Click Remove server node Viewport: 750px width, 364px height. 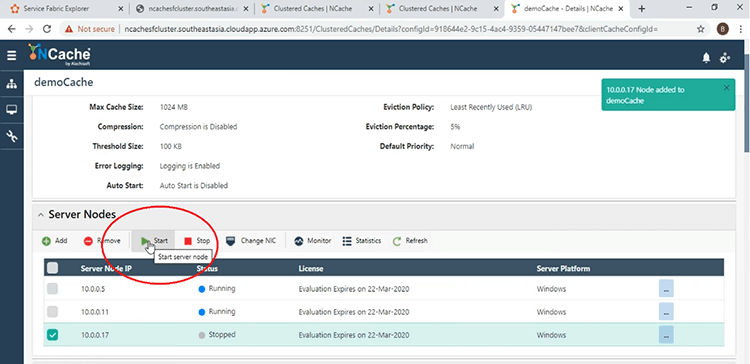pyautogui.click(x=102, y=241)
